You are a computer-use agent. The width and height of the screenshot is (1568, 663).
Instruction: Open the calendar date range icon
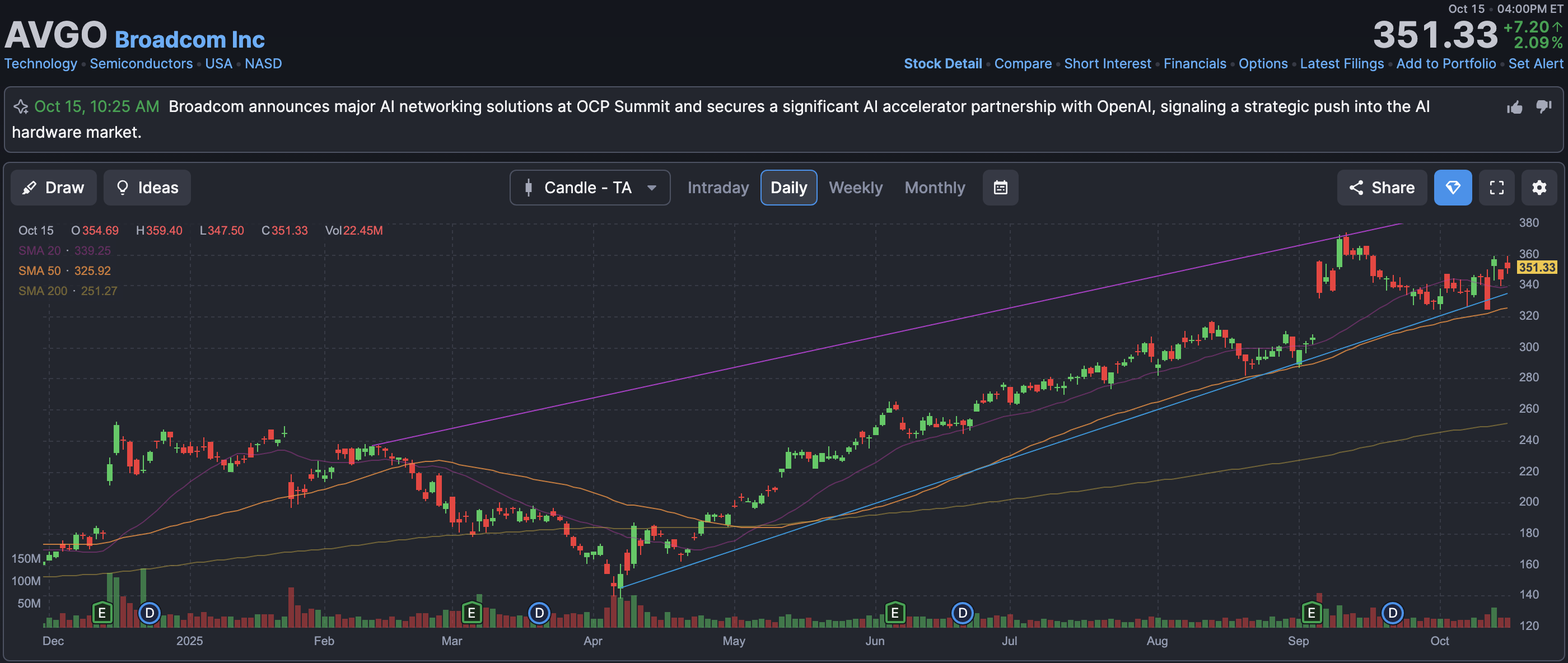click(1000, 188)
